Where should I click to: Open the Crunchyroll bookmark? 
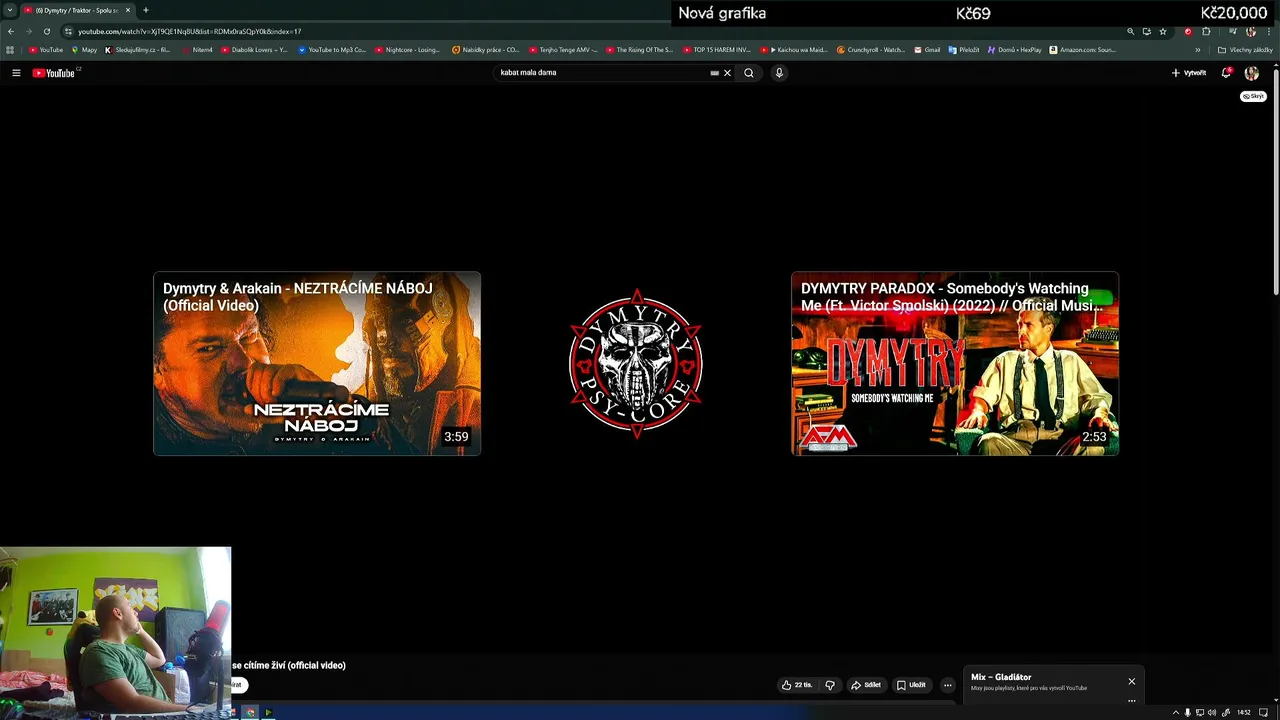tap(871, 50)
